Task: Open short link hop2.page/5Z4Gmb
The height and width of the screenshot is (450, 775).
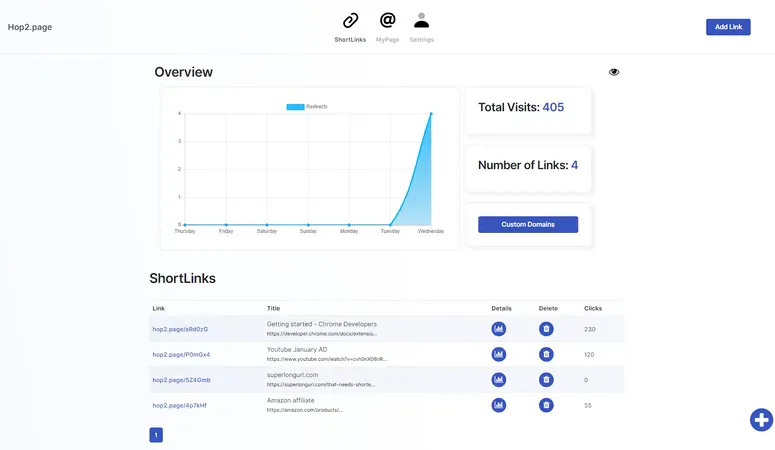Action: point(181,380)
